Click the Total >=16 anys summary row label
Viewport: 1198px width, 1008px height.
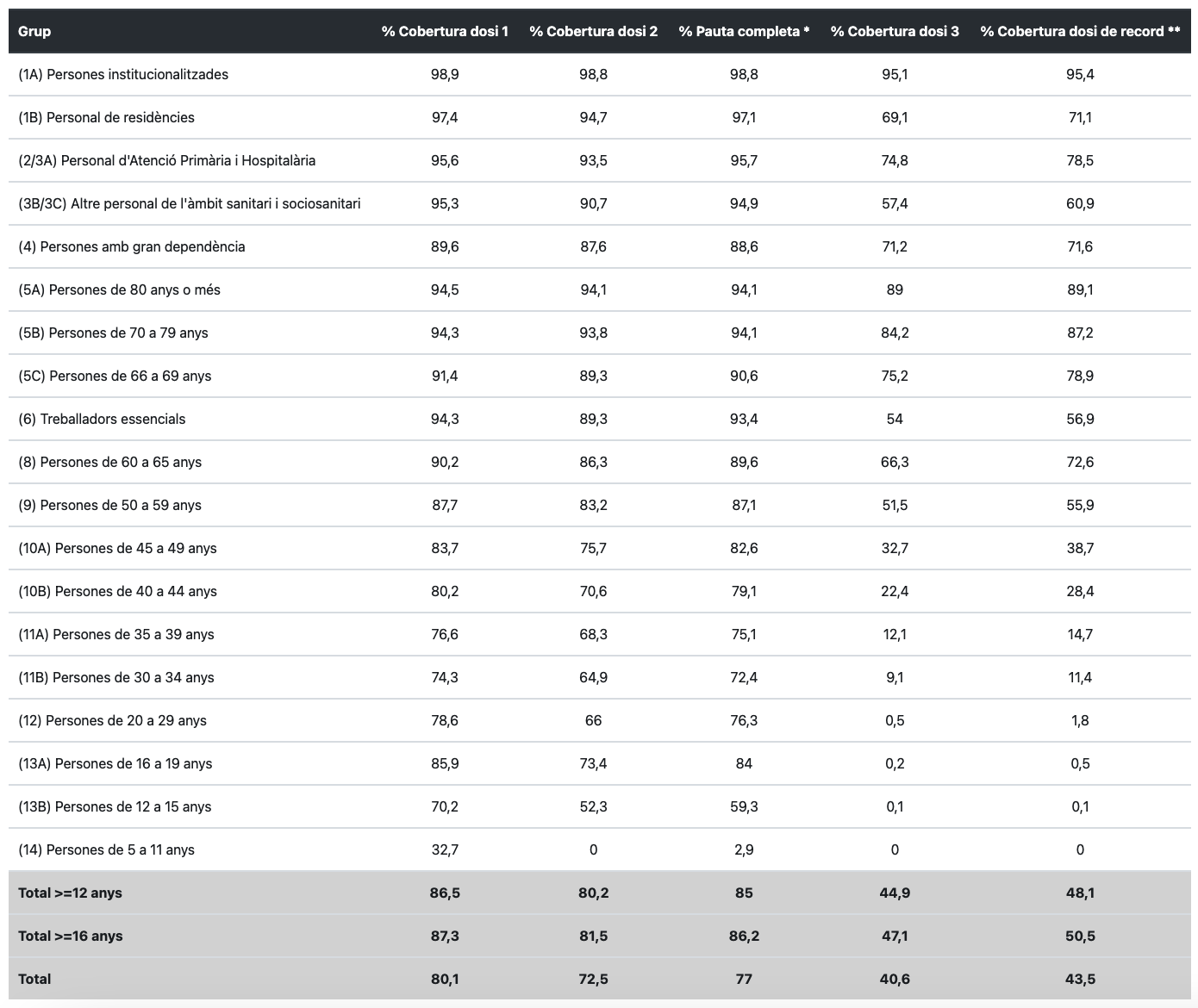(x=70, y=936)
